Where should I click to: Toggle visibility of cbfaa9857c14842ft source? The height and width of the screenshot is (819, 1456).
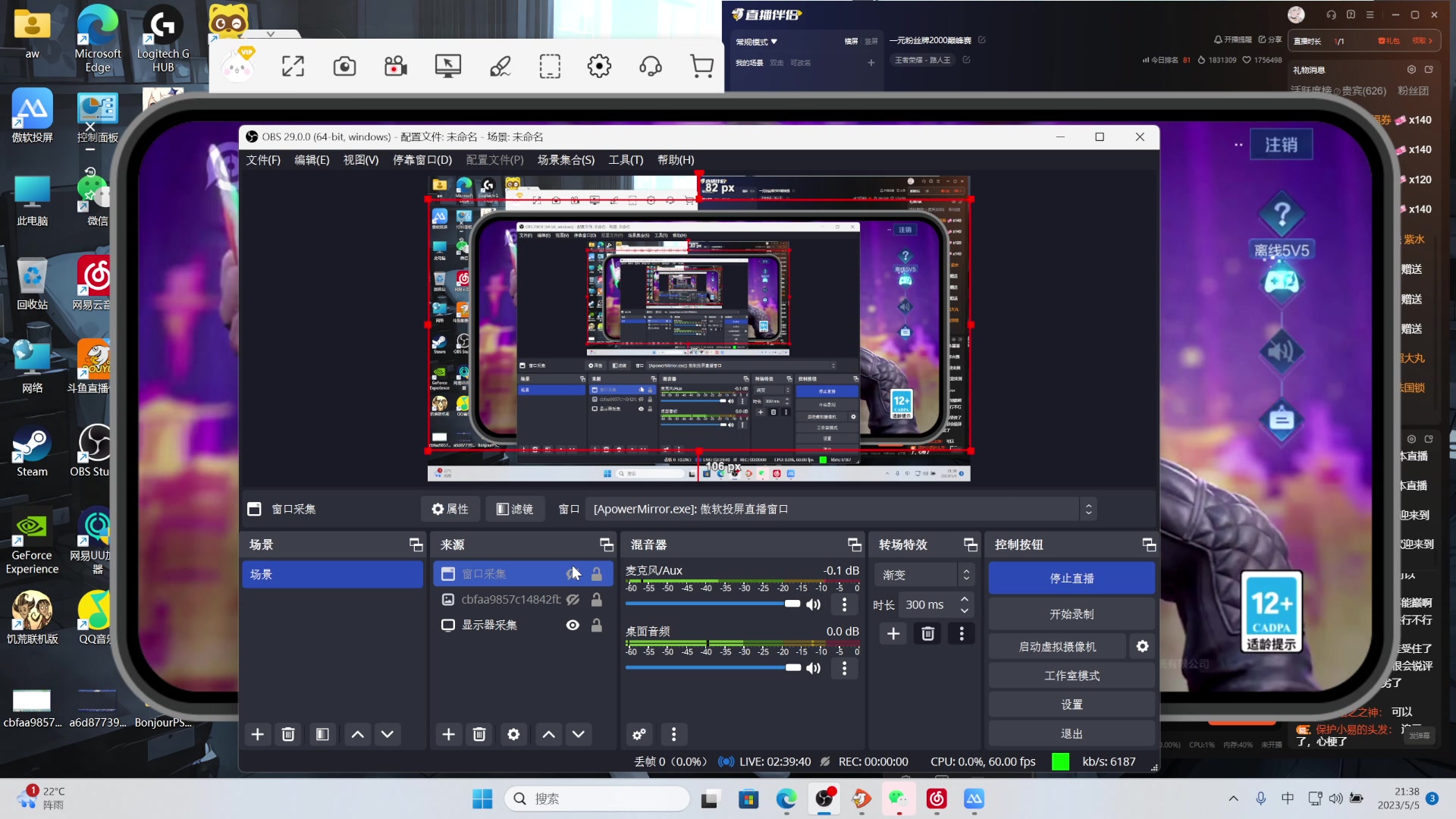click(573, 599)
